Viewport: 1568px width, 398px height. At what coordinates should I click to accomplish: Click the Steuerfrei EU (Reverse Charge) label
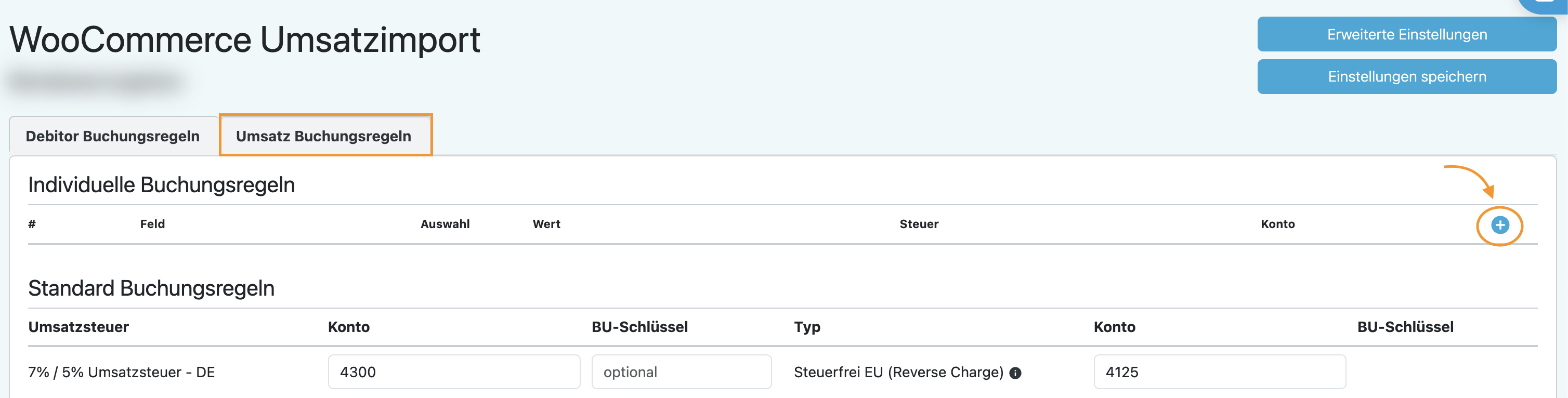click(898, 372)
